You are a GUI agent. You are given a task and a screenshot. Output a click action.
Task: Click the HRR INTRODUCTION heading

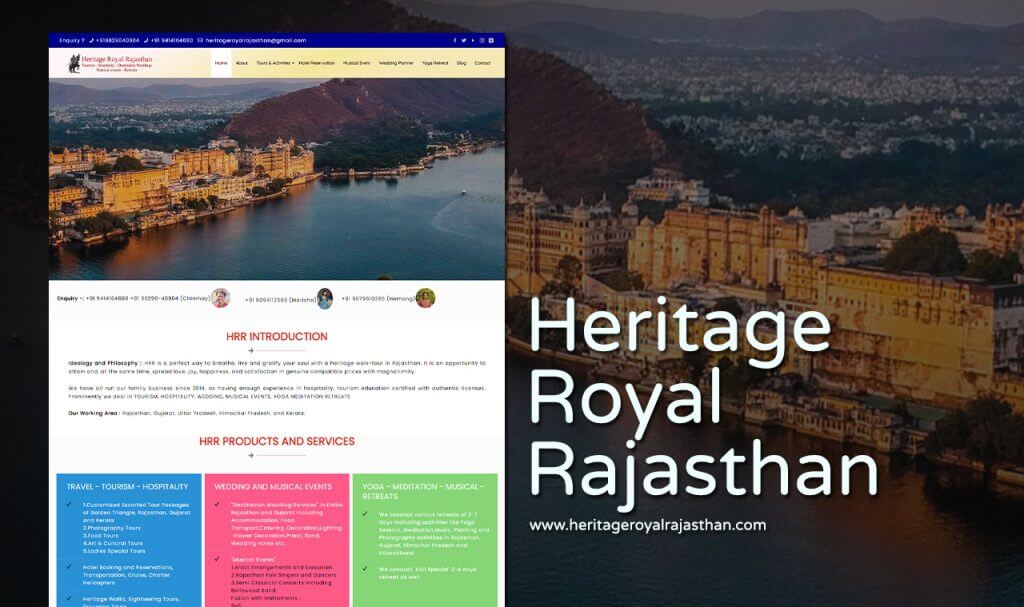(277, 336)
